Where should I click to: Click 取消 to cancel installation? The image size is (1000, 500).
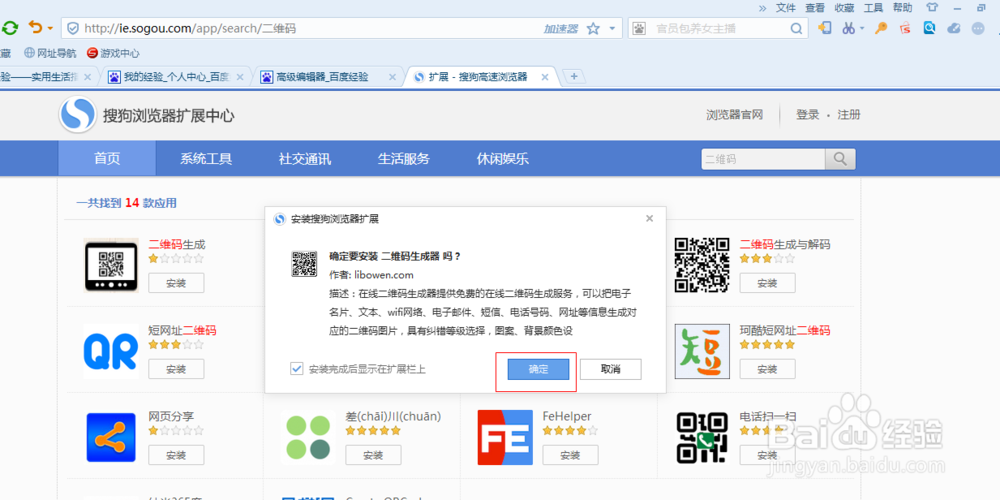point(610,369)
